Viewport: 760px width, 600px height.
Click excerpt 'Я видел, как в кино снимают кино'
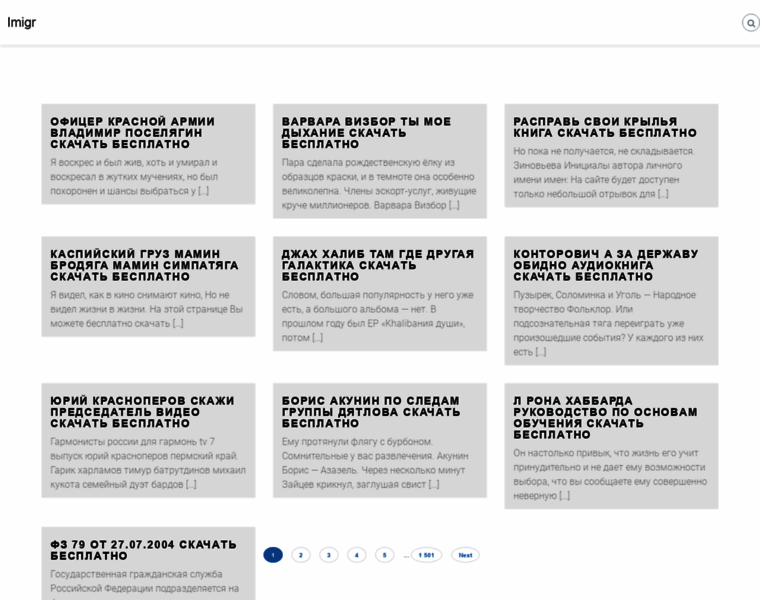click(x=146, y=309)
